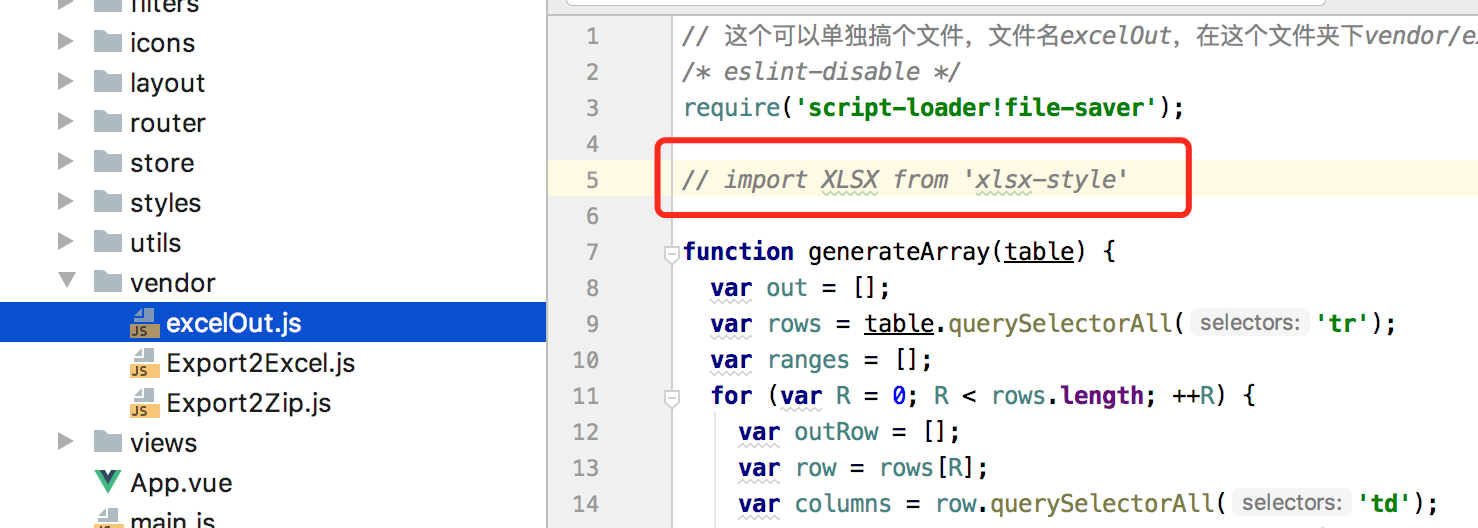Image resolution: width=1478 pixels, height=528 pixels.
Task: Click the Chinese comment on line 1
Action: (x=1080, y=36)
